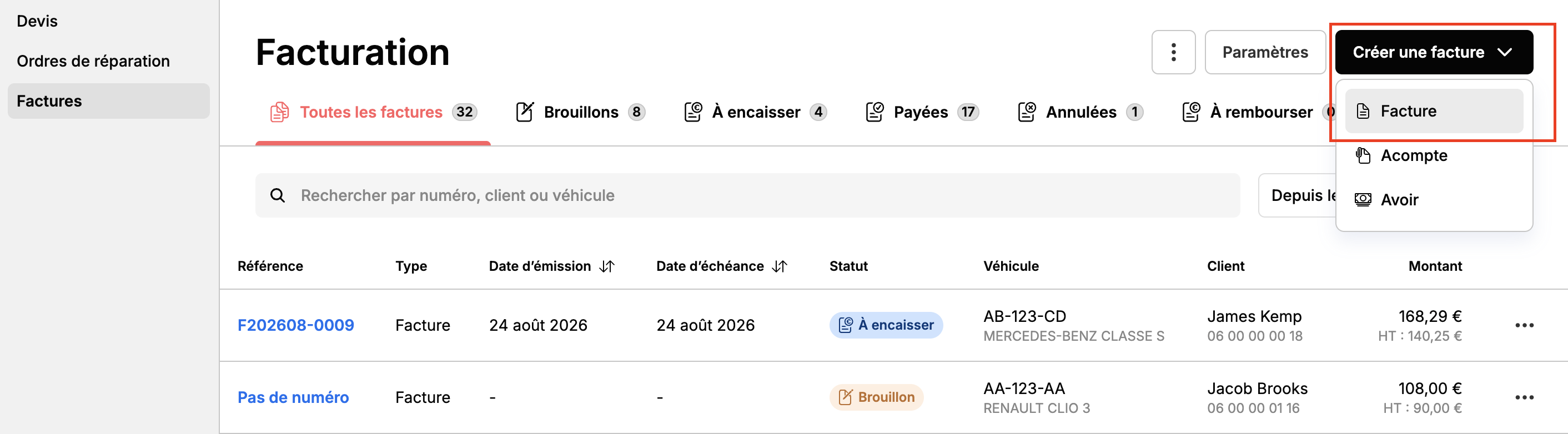Open the three-dot options menu beside Paramètres
1568x434 pixels.
click(1173, 52)
